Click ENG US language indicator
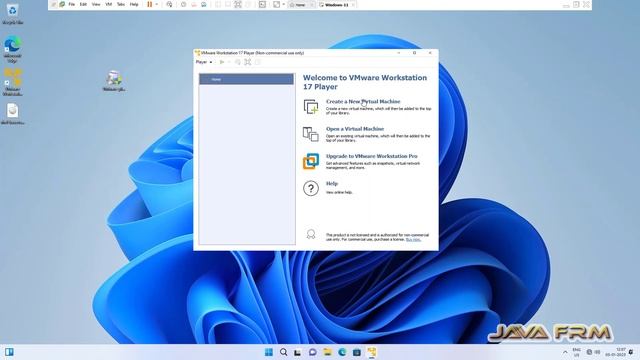Screen dimensions: 640x360 577,352
